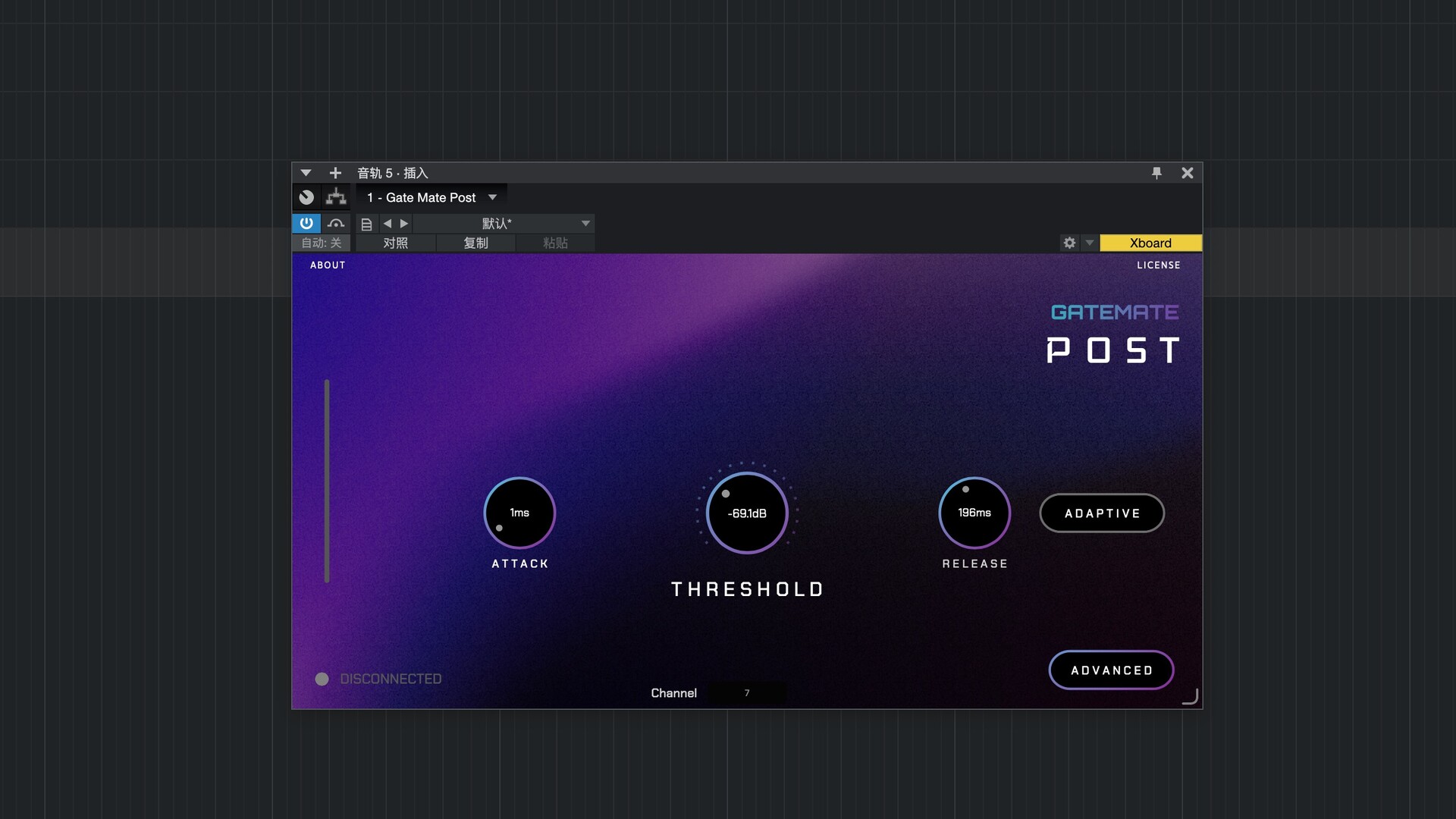Select the Xboard control field
Viewport: 1456px width, 819px height.
click(x=1150, y=243)
